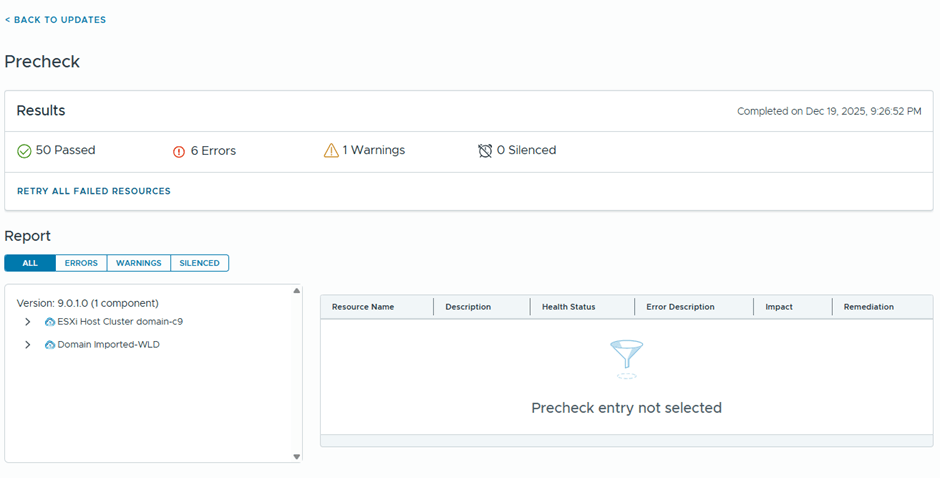This screenshot has width=940, height=478.
Task: Select the ALL report filter
Action: tap(30, 263)
